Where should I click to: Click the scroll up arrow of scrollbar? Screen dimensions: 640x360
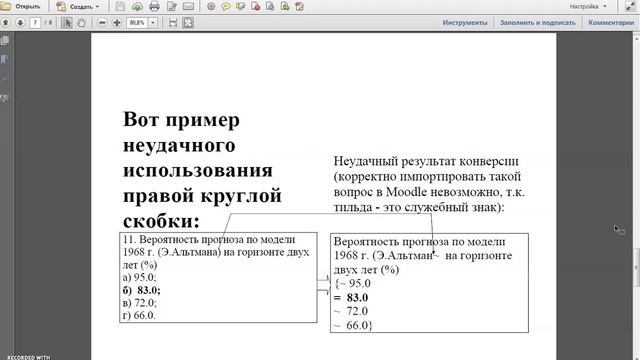(x=636, y=38)
